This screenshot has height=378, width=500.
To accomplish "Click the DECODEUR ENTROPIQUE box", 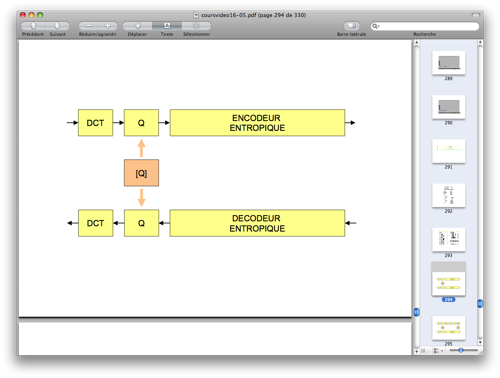I will 257,223.
